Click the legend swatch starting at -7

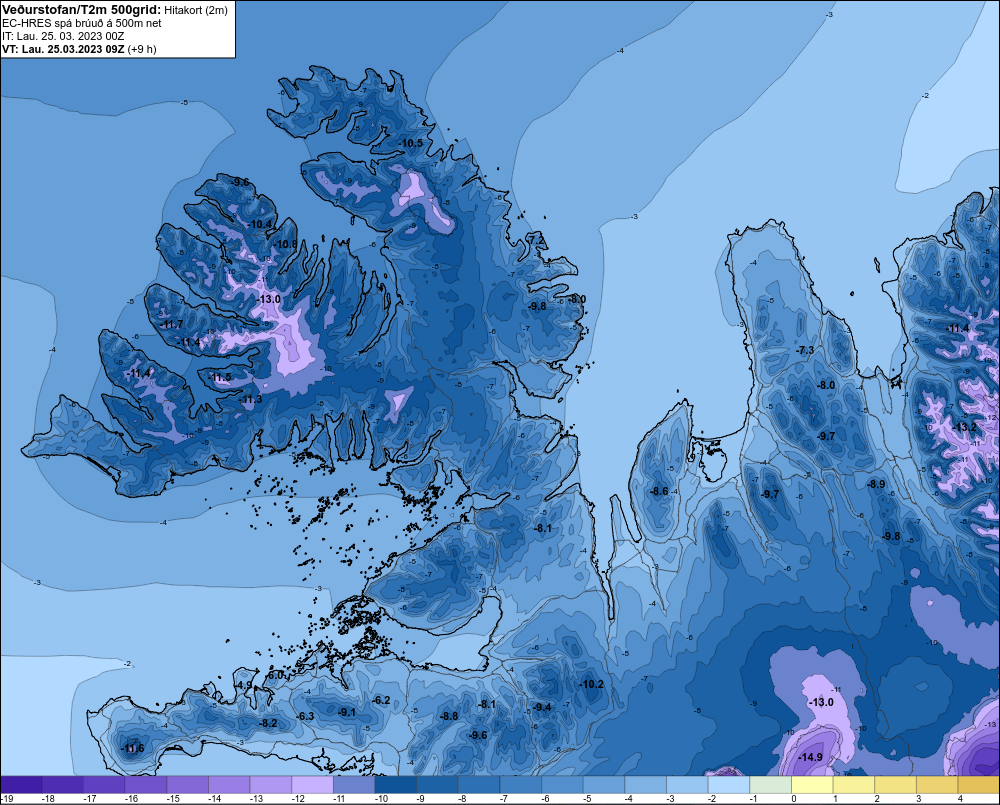(520, 785)
